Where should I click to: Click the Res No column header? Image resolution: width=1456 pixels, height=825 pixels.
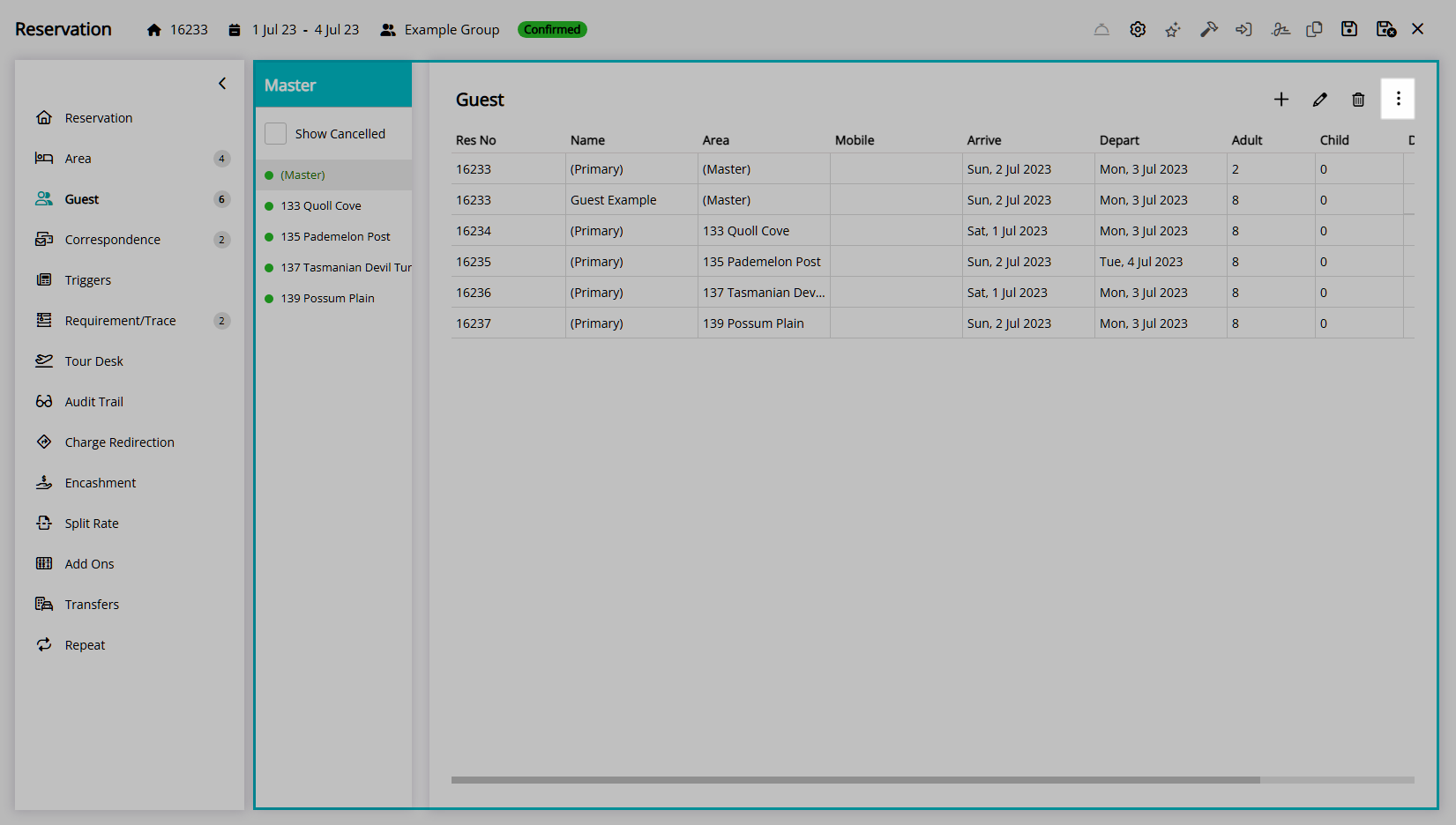(476, 140)
